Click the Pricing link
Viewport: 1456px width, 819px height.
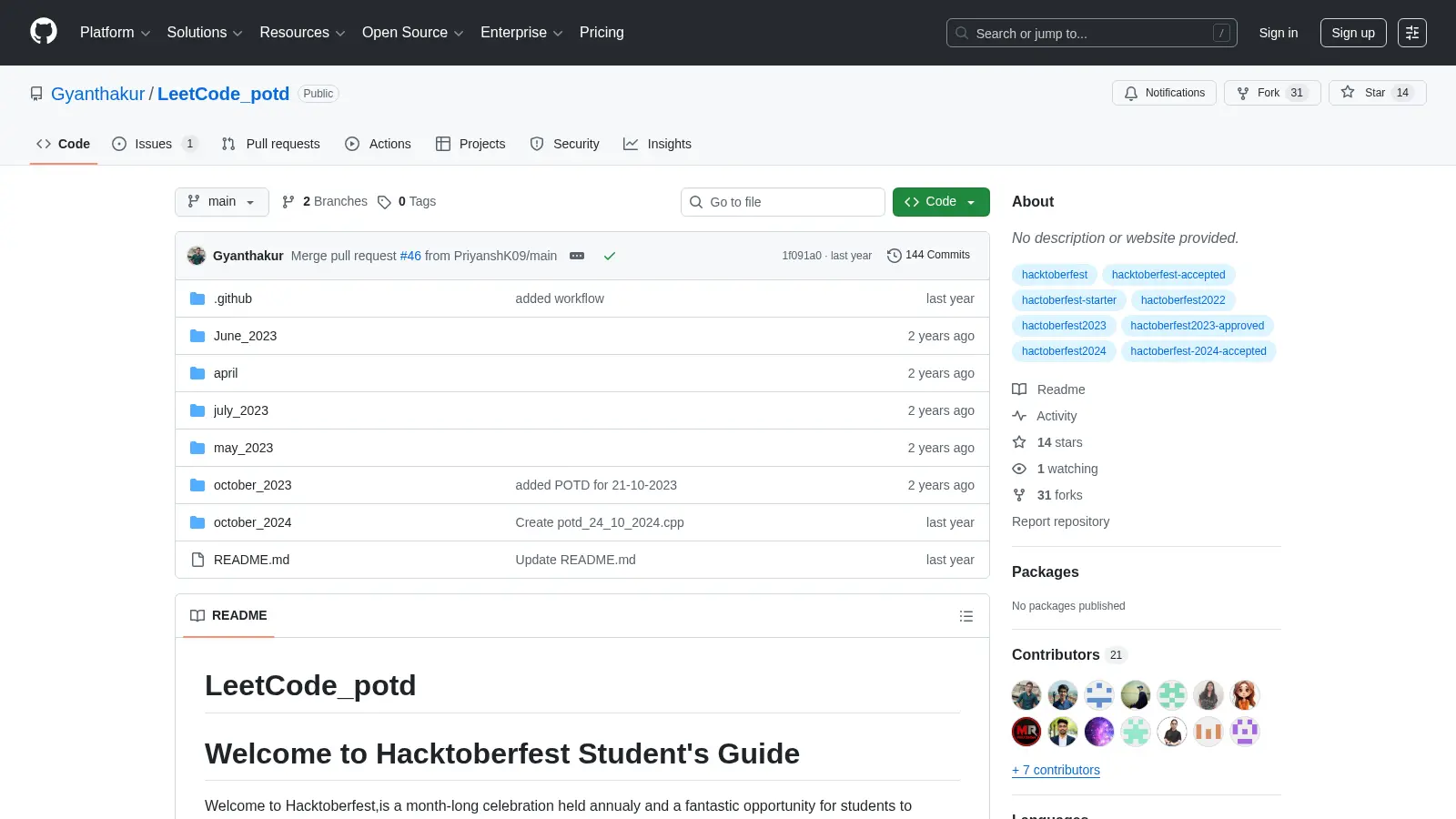coord(602,33)
